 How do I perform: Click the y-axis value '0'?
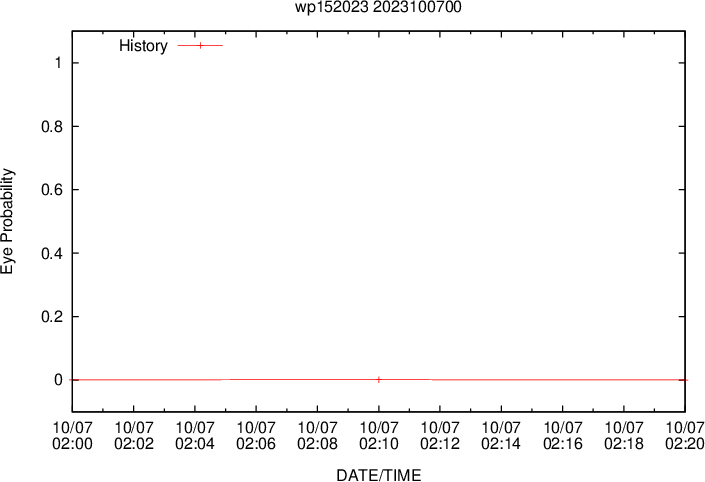tap(58, 380)
